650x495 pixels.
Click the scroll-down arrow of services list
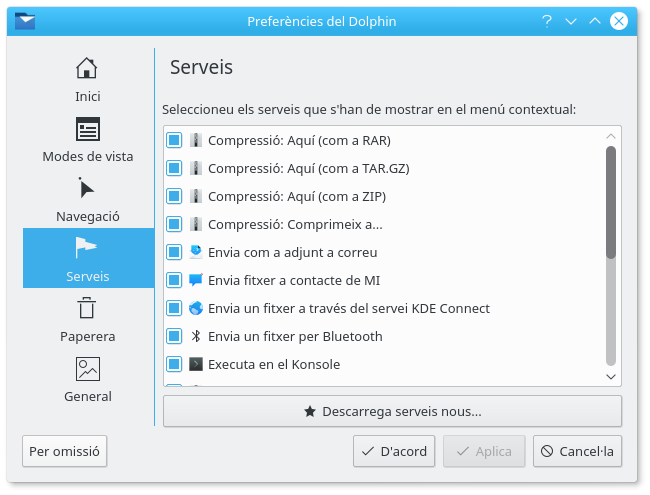point(611,376)
